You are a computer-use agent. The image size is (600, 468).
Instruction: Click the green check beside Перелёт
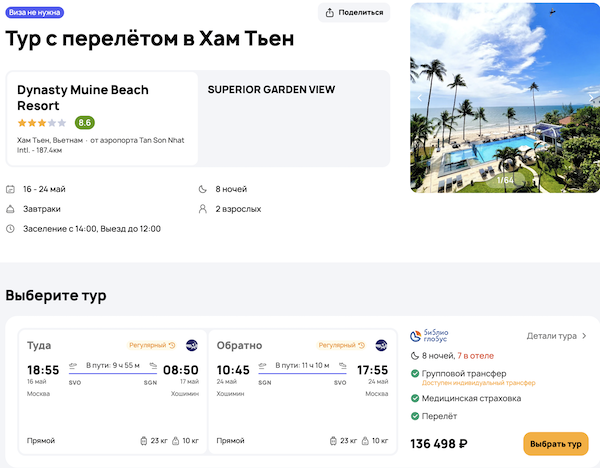tap(415, 416)
